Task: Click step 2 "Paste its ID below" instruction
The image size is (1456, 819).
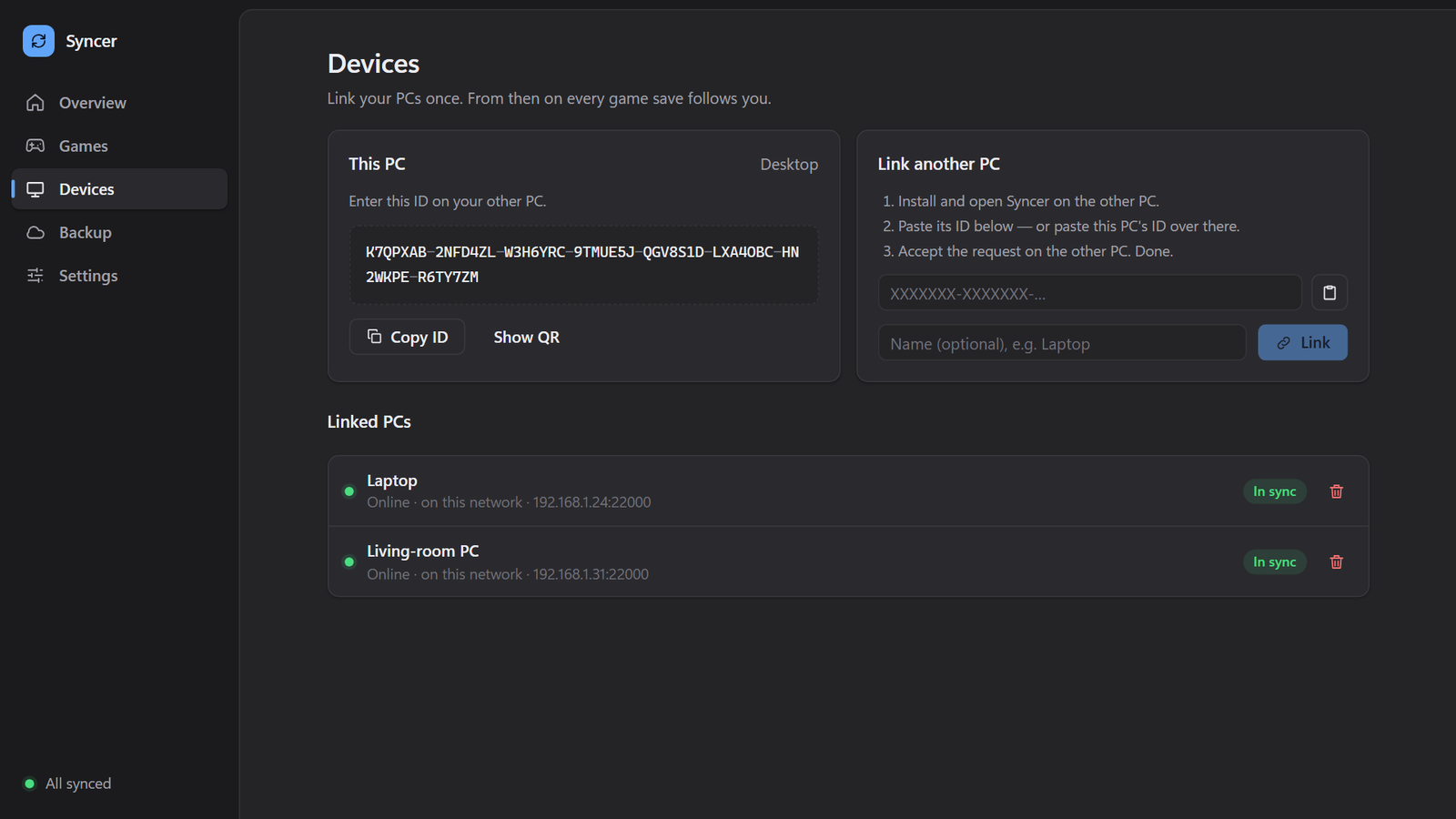Action: pos(1061,226)
